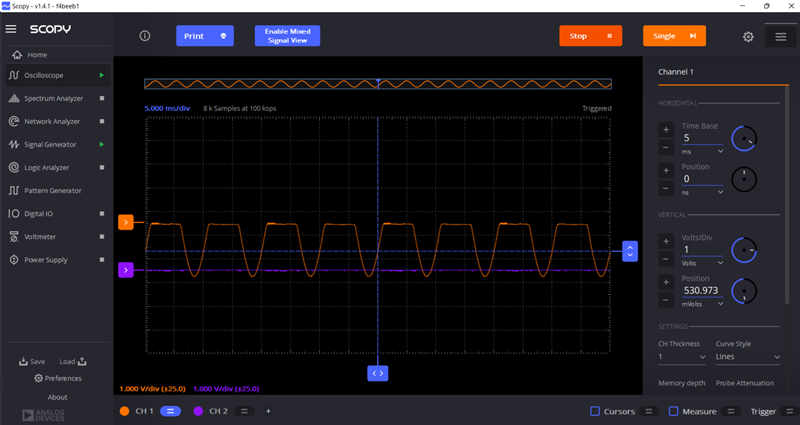Image resolution: width=800 pixels, height=425 pixels.
Task: Toggle the right panel menu icon
Action: click(x=781, y=37)
